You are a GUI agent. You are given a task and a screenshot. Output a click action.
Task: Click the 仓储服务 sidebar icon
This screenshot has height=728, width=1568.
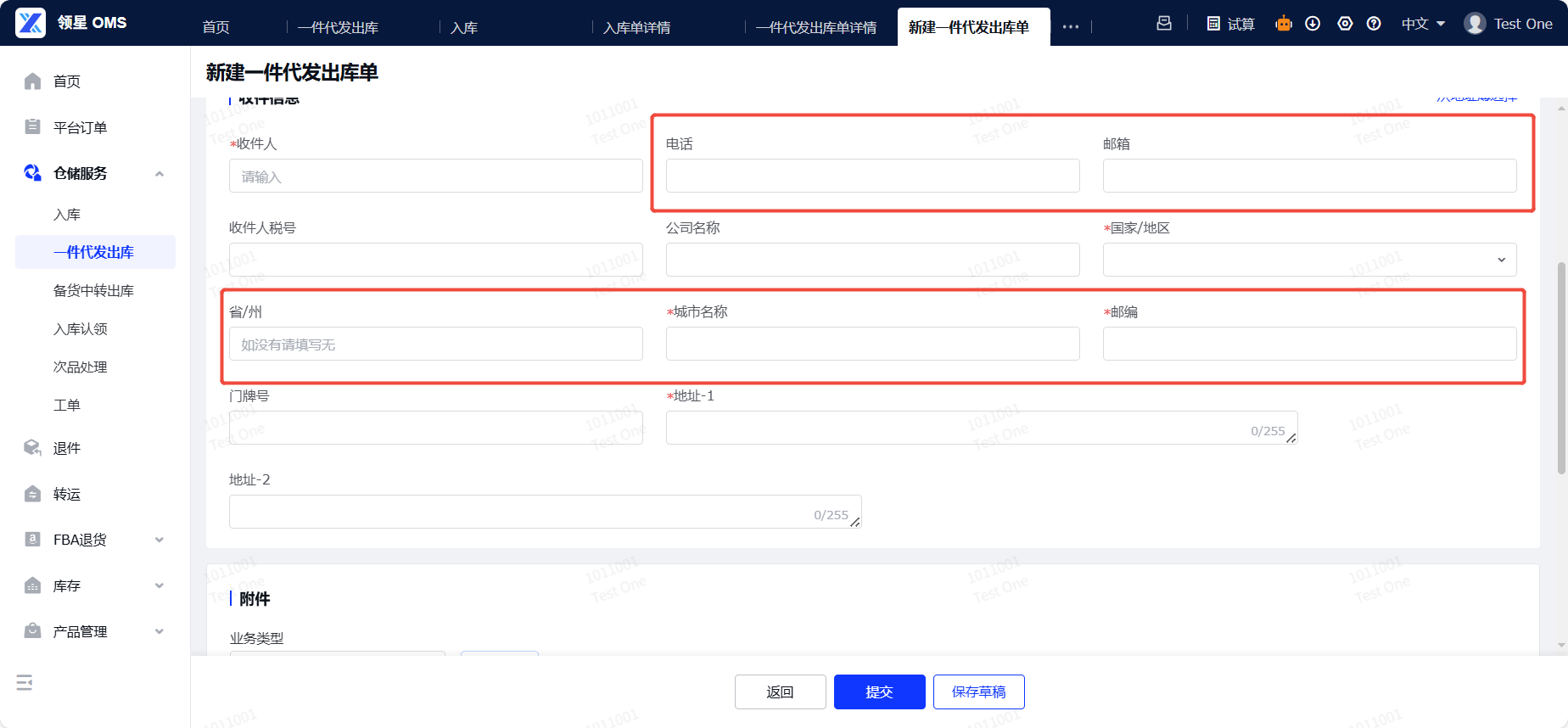[32, 173]
